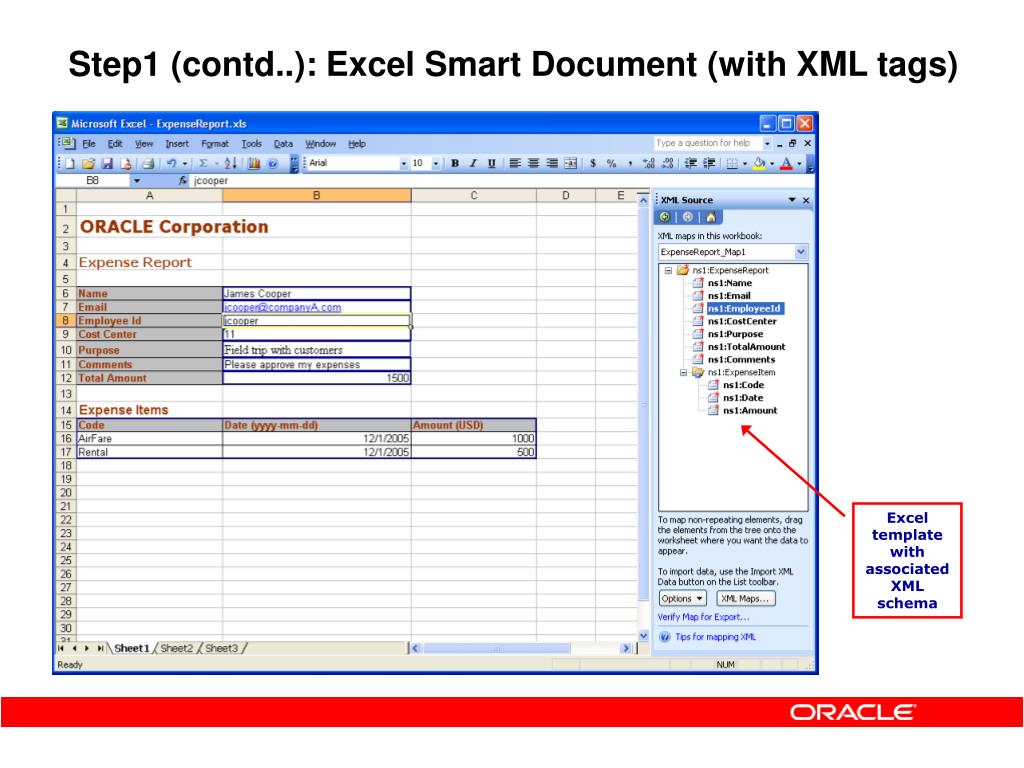The height and width of the screenshot is (768, 1024).
Task: Click the Help question mark toolbar icon
Action: click(x=272, y=163)
